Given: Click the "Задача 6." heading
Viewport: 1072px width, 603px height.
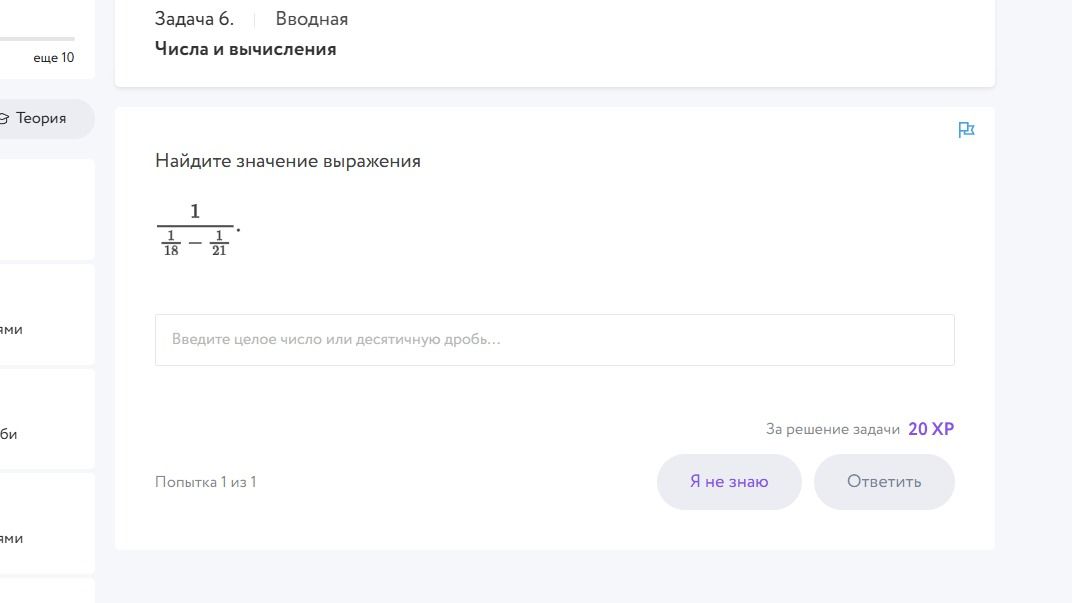Looking at the screenshot, I should point(194,19).
